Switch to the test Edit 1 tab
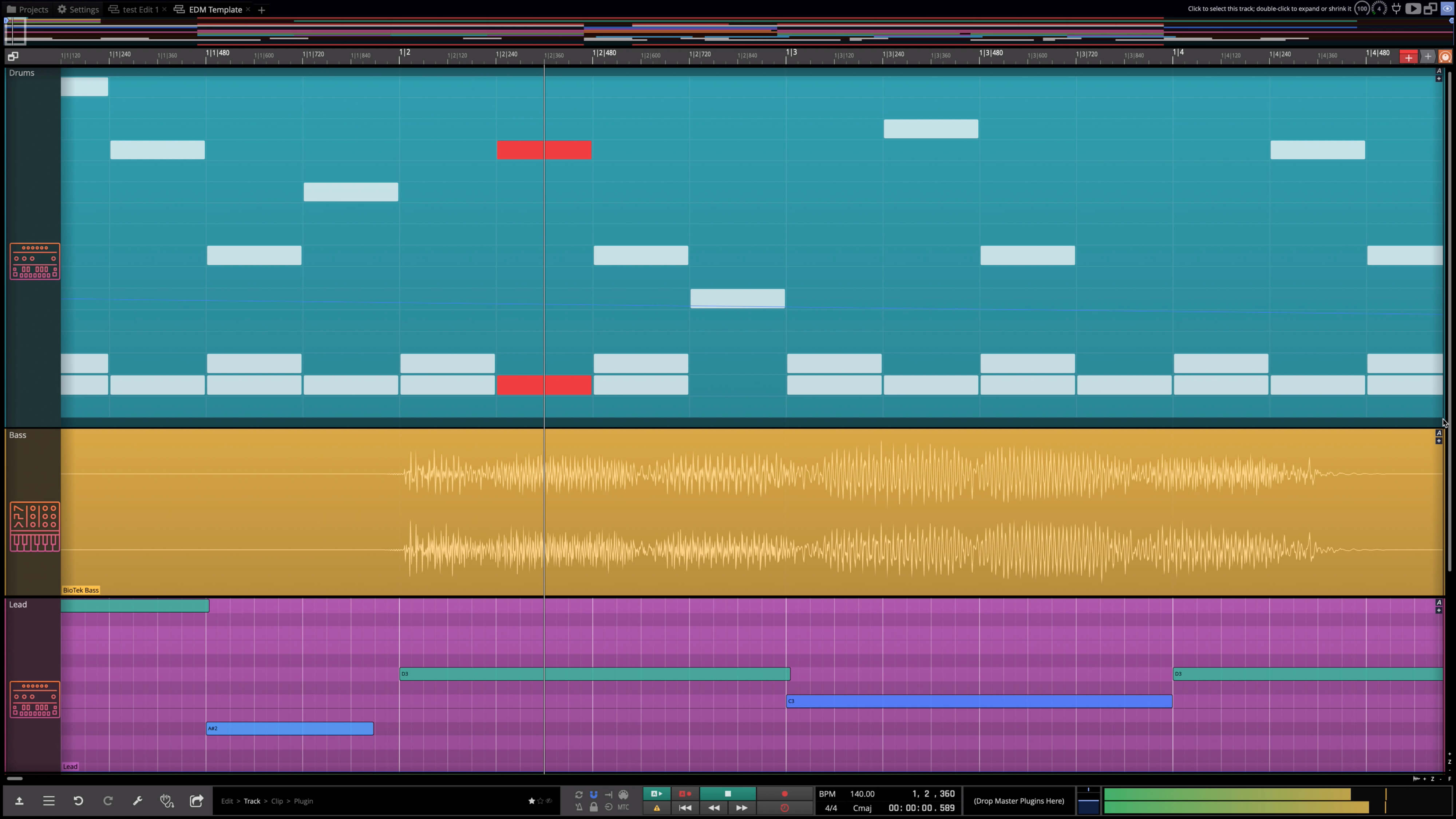 tap(140, 9)
